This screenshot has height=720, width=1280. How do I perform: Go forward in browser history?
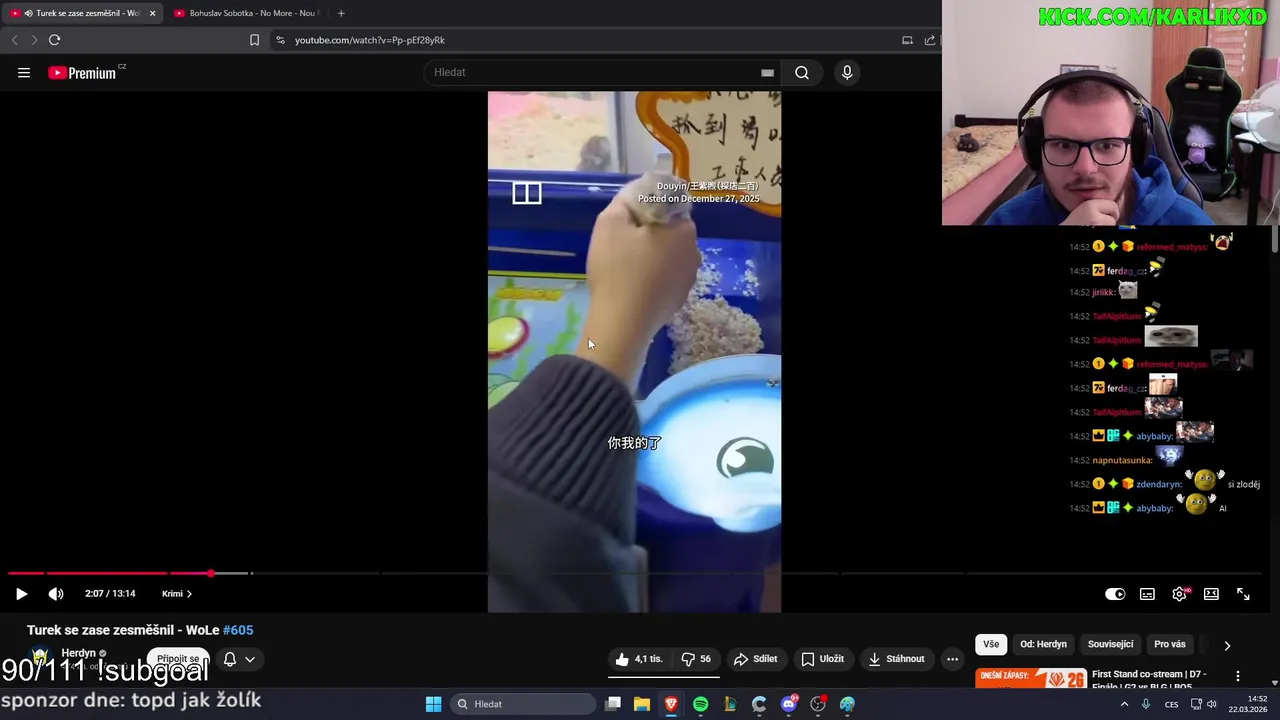33,40
